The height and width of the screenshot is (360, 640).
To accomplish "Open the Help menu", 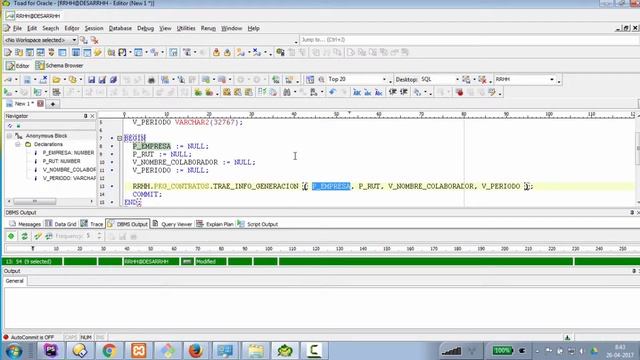I will coord(253,28).
